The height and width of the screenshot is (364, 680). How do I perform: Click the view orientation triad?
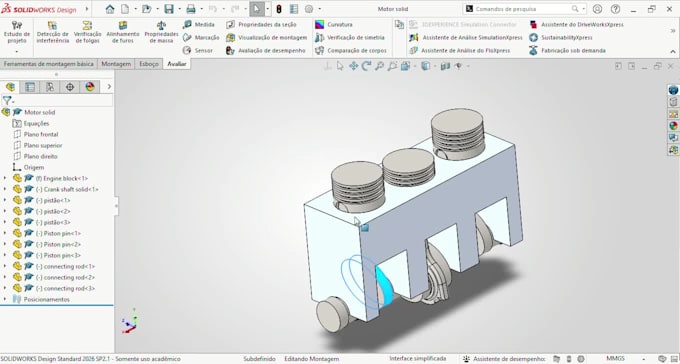(x=130, y=321)
